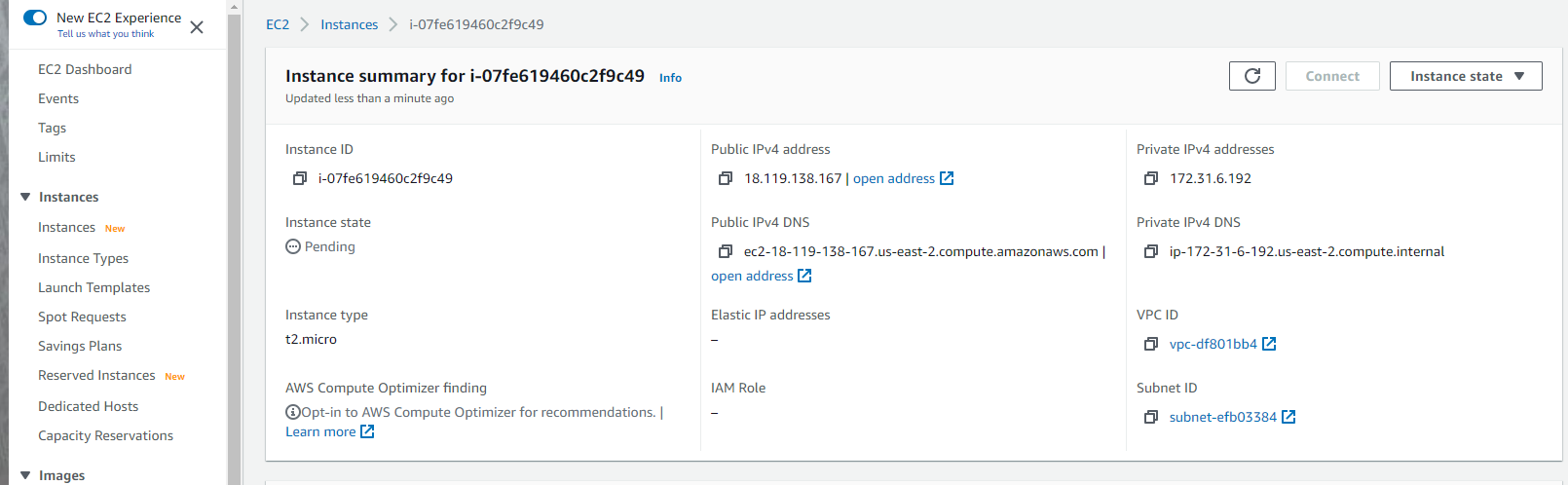The height and width of the screenshot is (485, 1568).
Task: Copy the VPC ID value
Action: click(1151, 344)
